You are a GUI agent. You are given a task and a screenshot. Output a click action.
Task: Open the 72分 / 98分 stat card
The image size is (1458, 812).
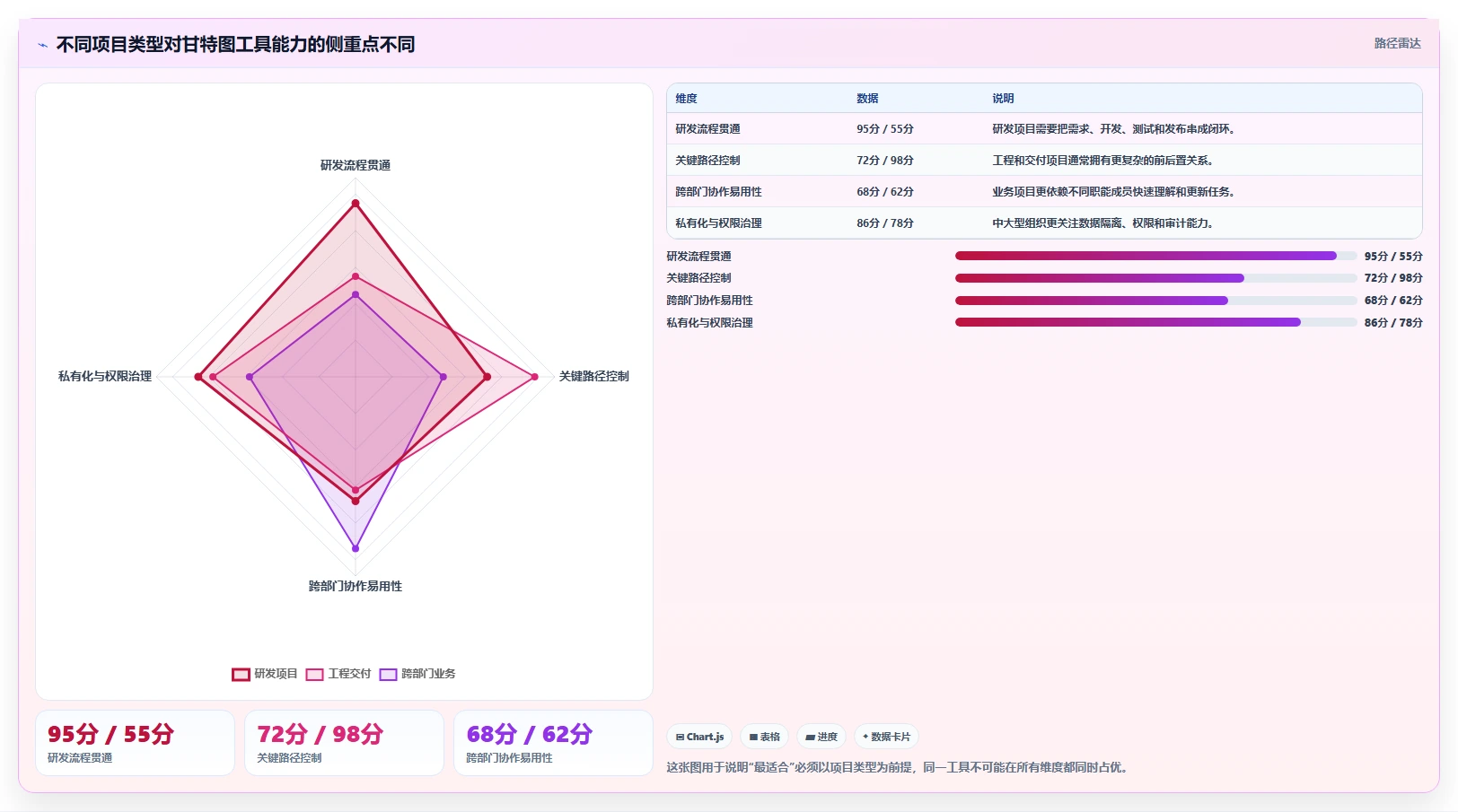pyautogui.click(x=344, y=743)
